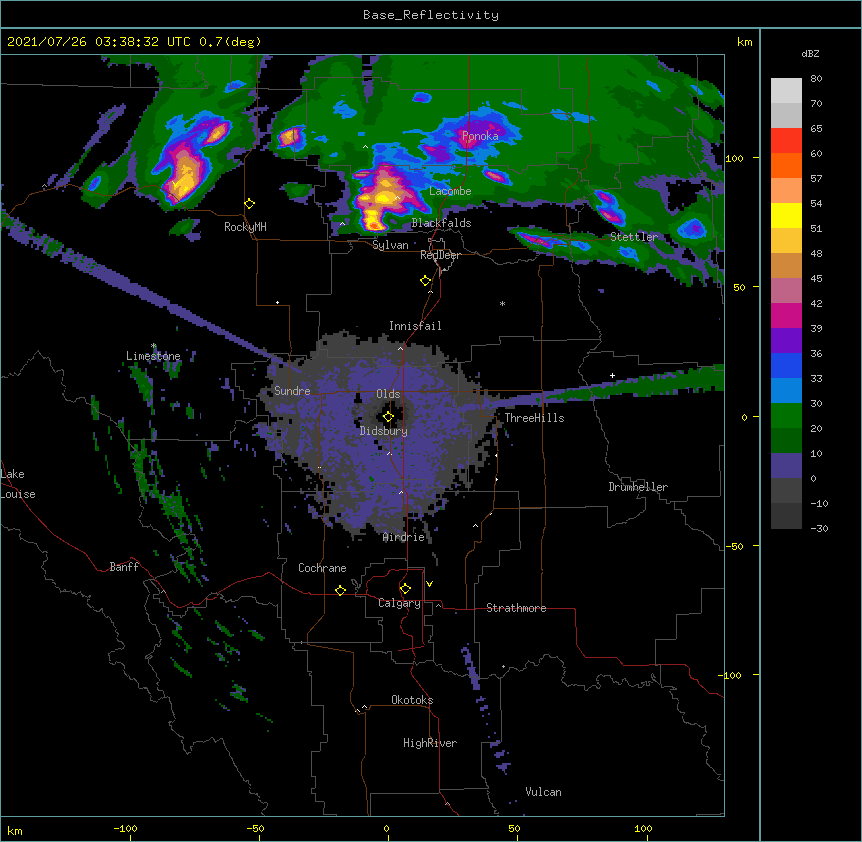
Task: Click the white plus marker northeast of ThreeHills
Action: [612, 375]
